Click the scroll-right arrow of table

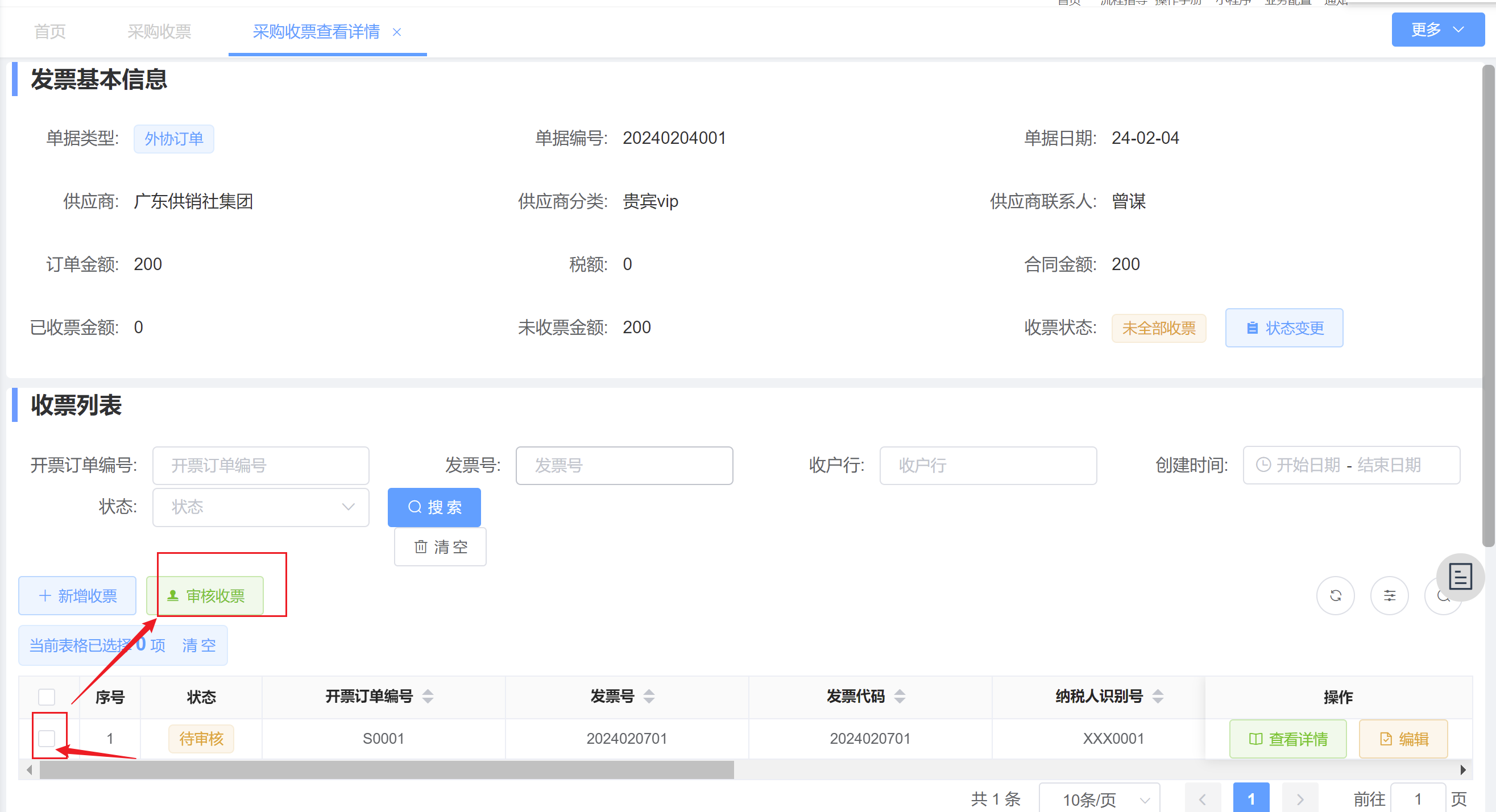1463,770
